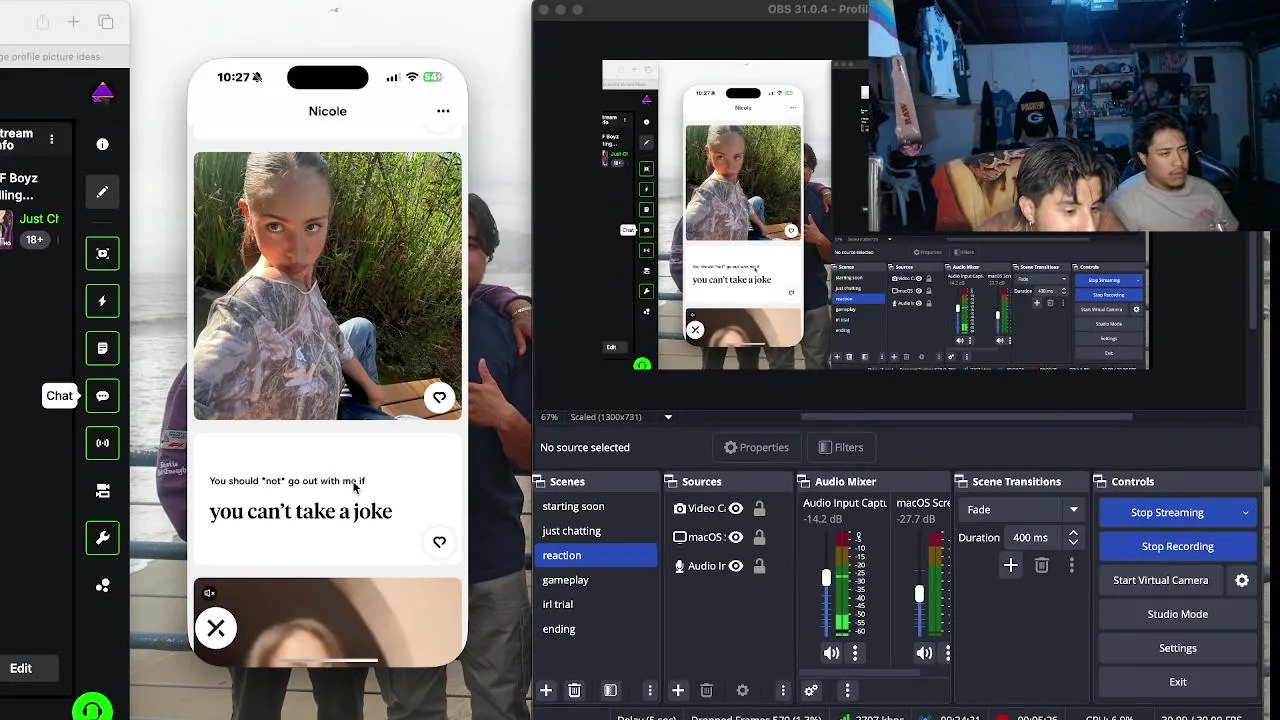Open advanced audio properties gears icon
The image size is (1280, 720).
pyautogui.click(x=811, y=690)
